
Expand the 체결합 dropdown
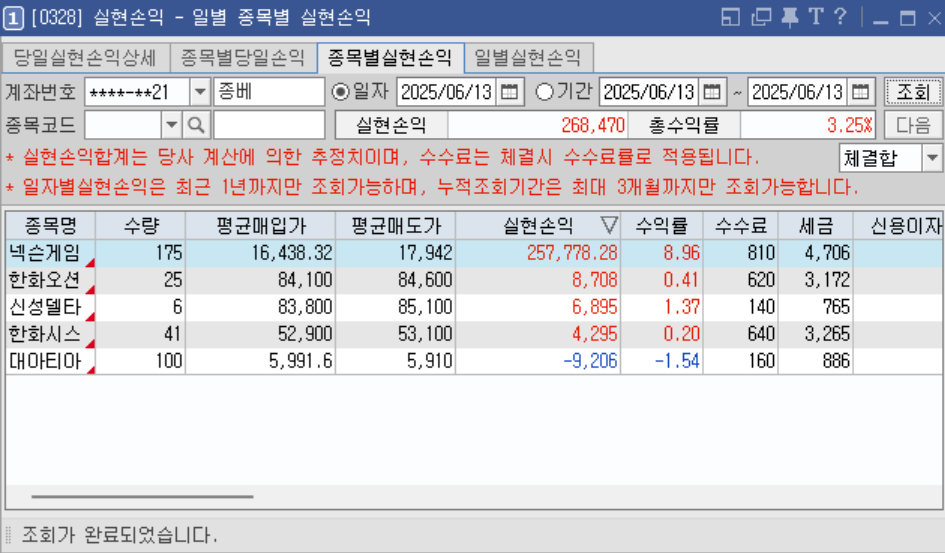(x=932, y=158)
